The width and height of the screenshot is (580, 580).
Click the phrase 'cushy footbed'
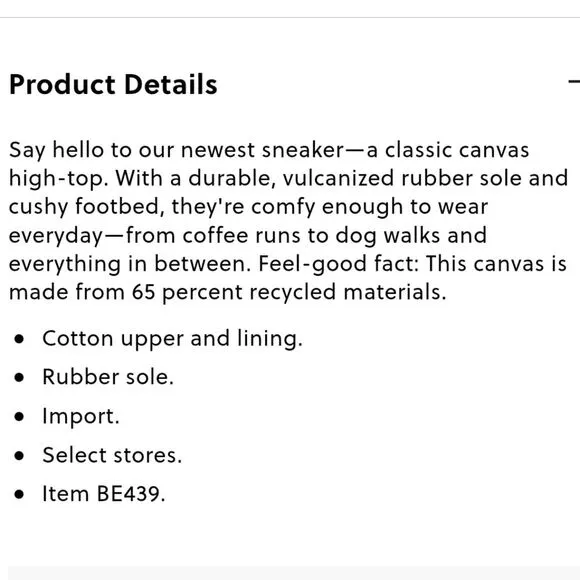85,207
